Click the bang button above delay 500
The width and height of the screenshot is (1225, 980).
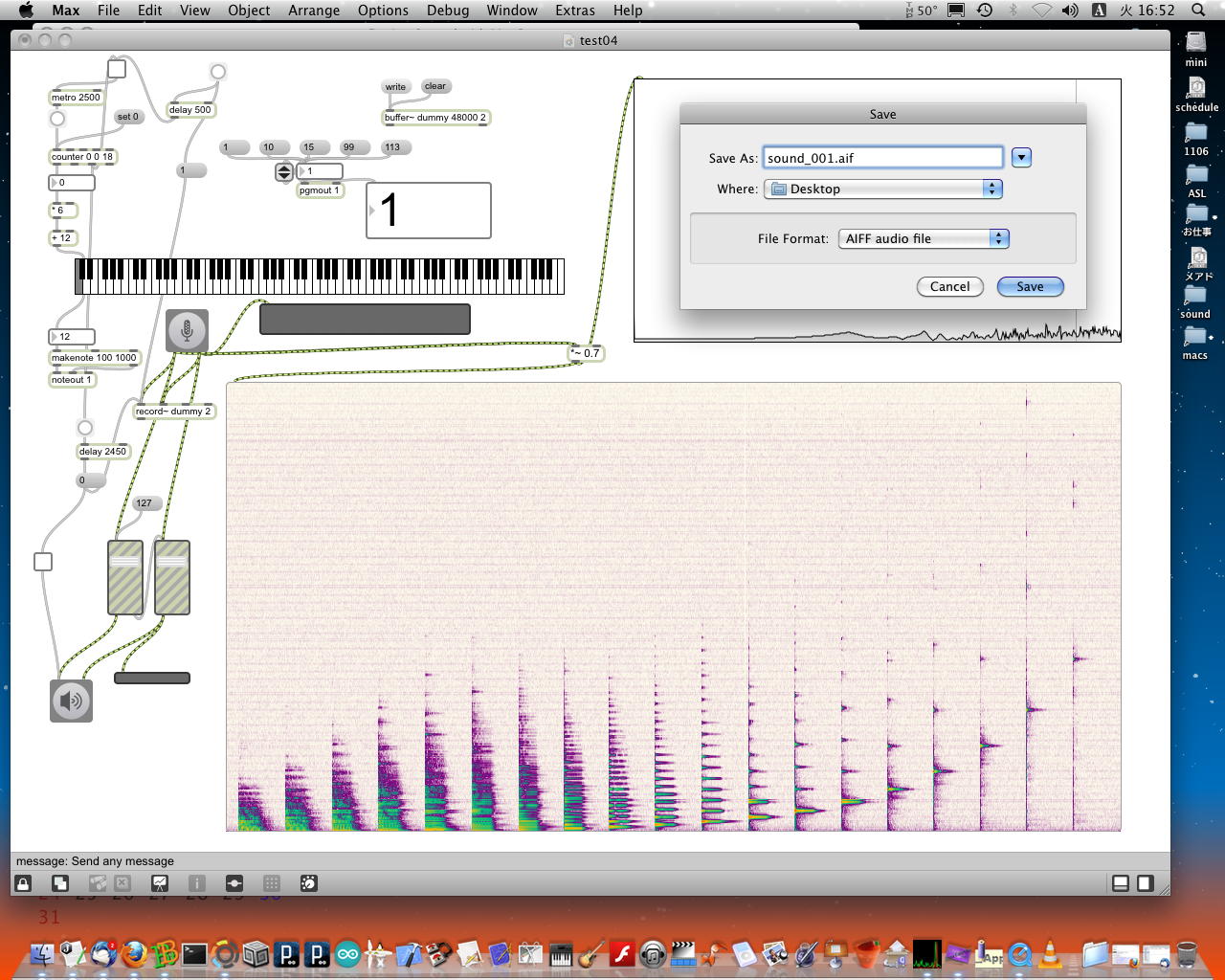(218, 72)
